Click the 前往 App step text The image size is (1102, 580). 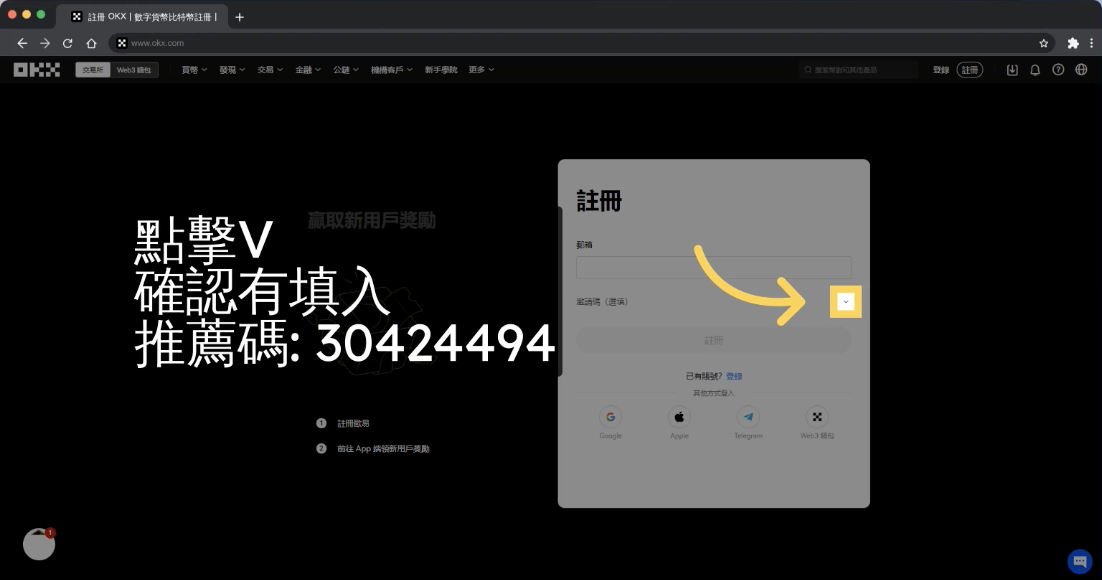[x=383, y=449]
